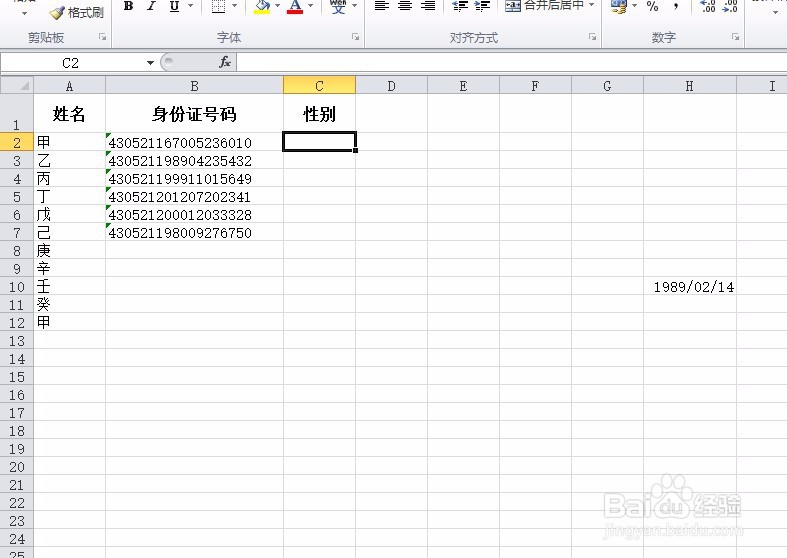787x558 pixels.
Task: Click name cell 乙
Action: pos(69,161)
